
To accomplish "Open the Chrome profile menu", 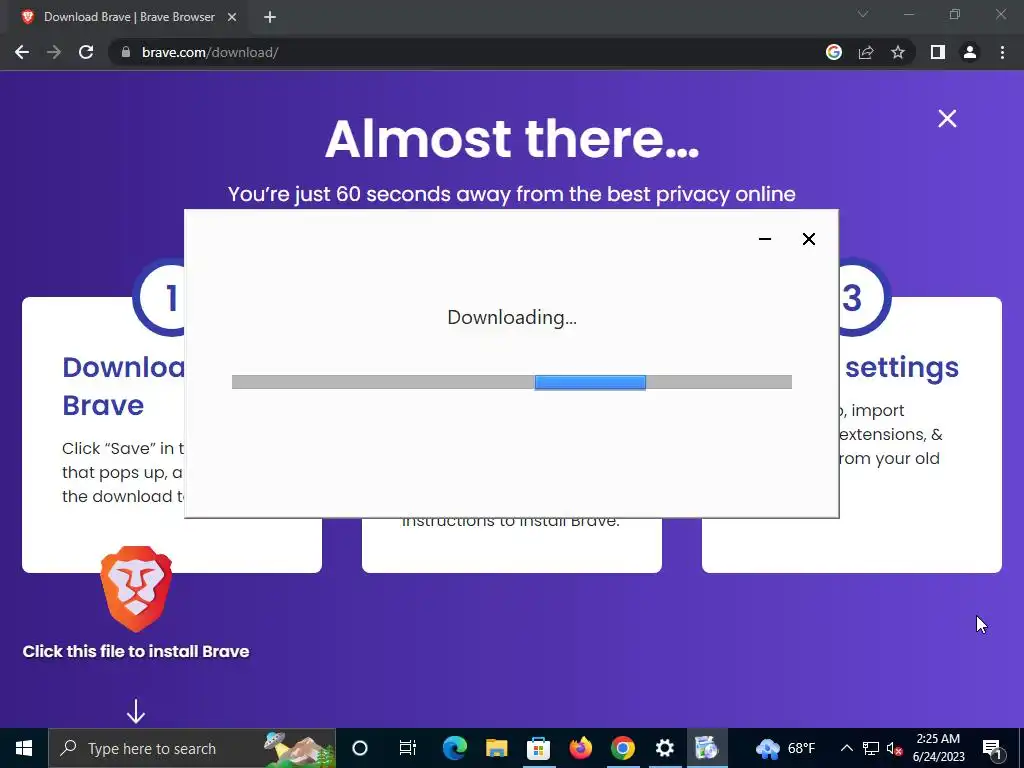I will pyautogui.click(x=970, y=52).
